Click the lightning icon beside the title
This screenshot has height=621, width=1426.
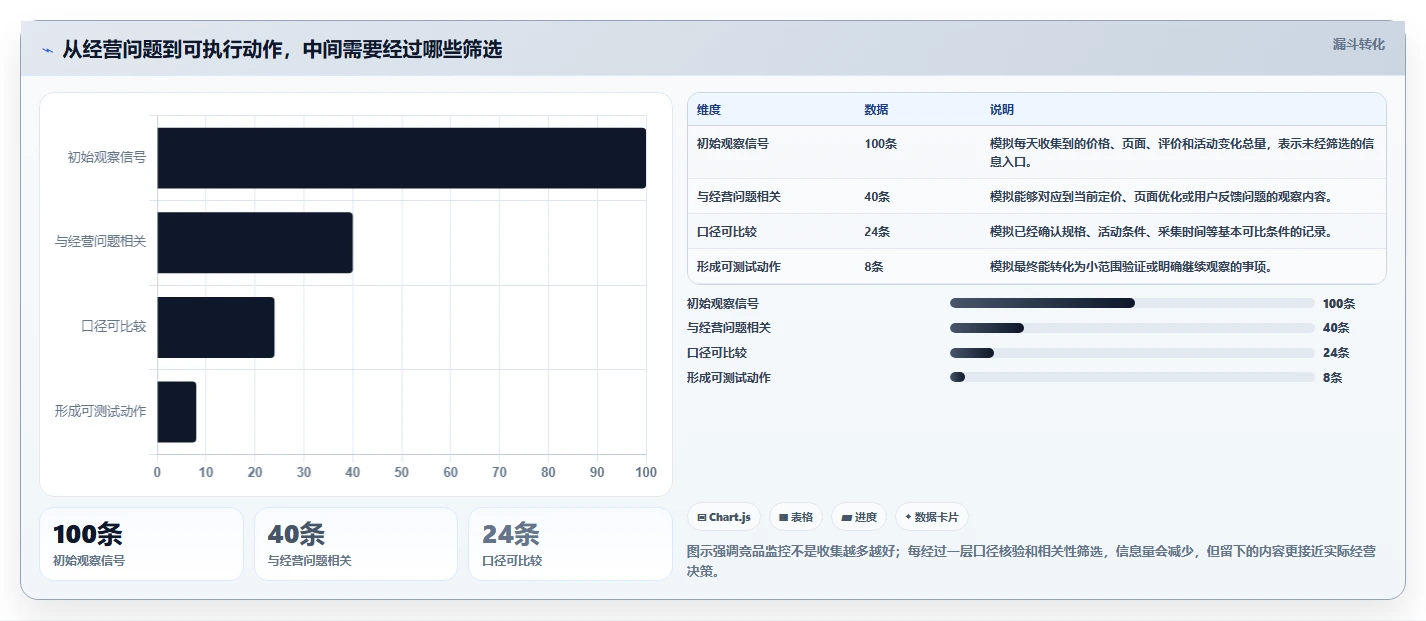click(47, 50)
